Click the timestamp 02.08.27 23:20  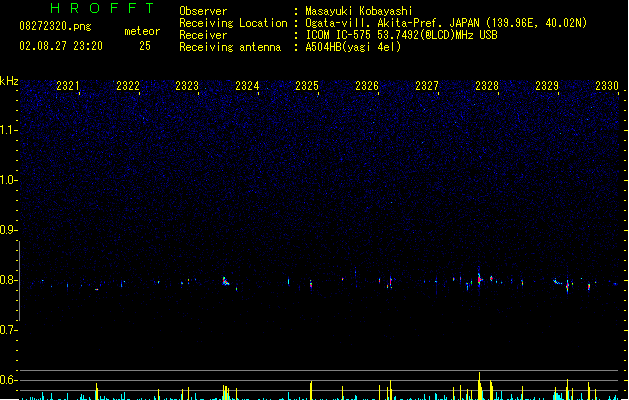(61, 46)
